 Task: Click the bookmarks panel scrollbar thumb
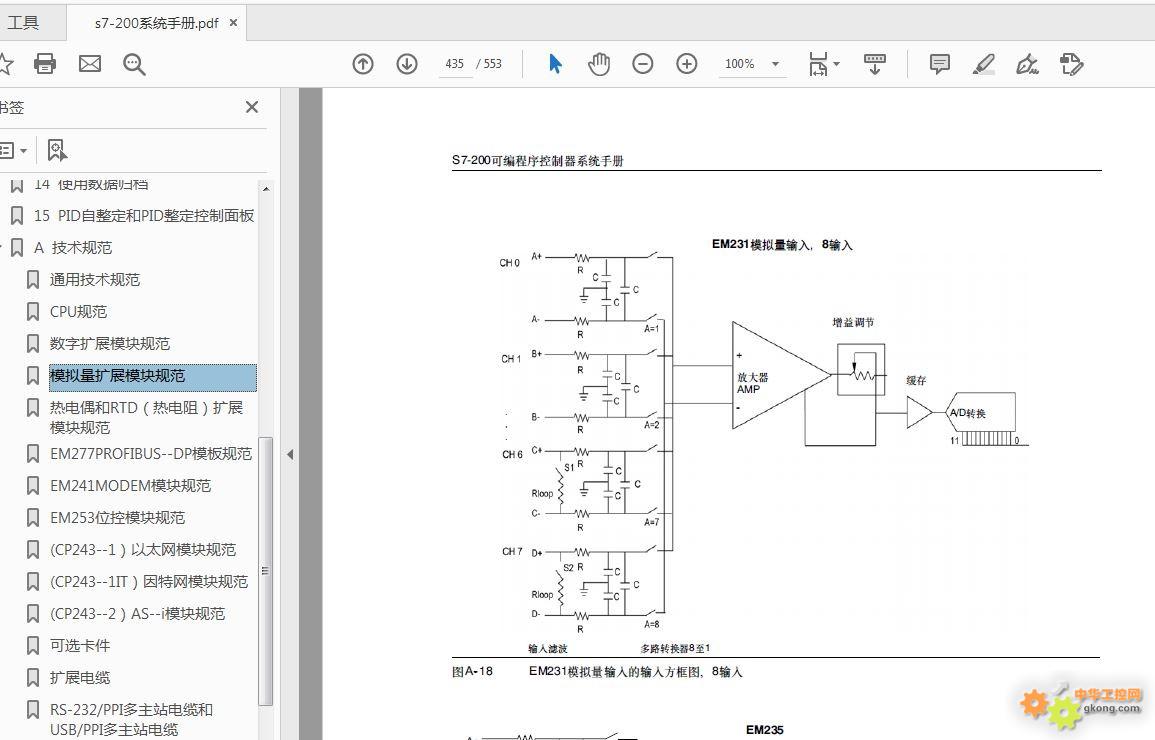coord(266,571)
